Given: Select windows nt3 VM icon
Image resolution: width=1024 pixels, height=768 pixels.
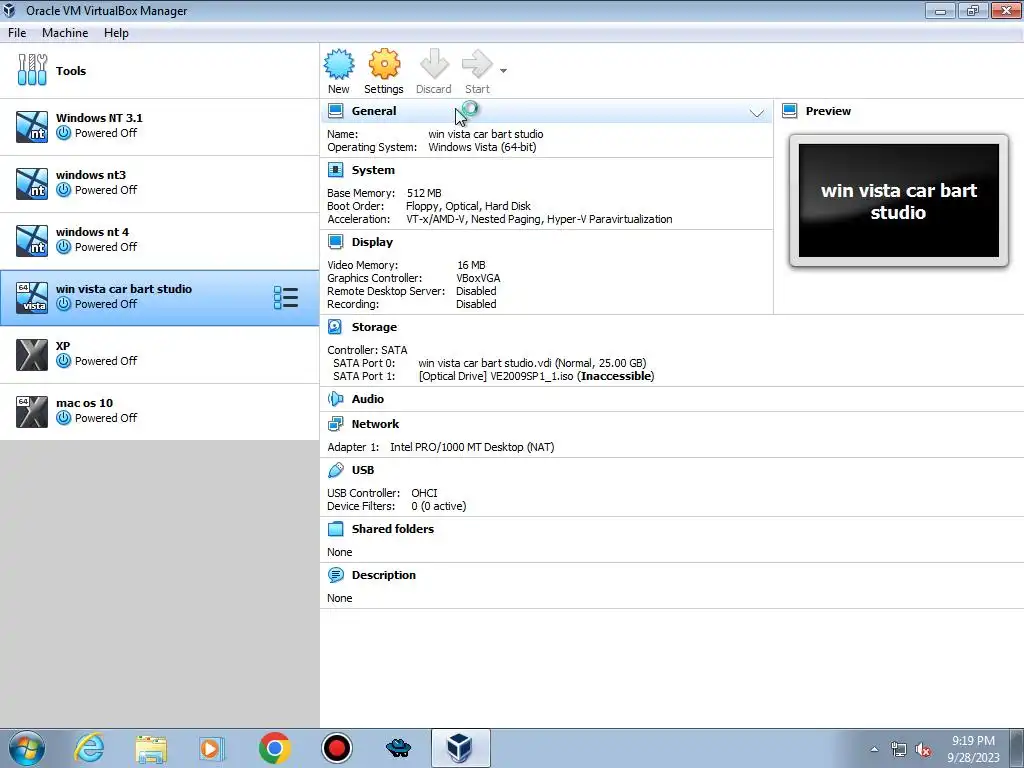Looking at the screenshot, I should pyautogui.click(x=32, y=184).
